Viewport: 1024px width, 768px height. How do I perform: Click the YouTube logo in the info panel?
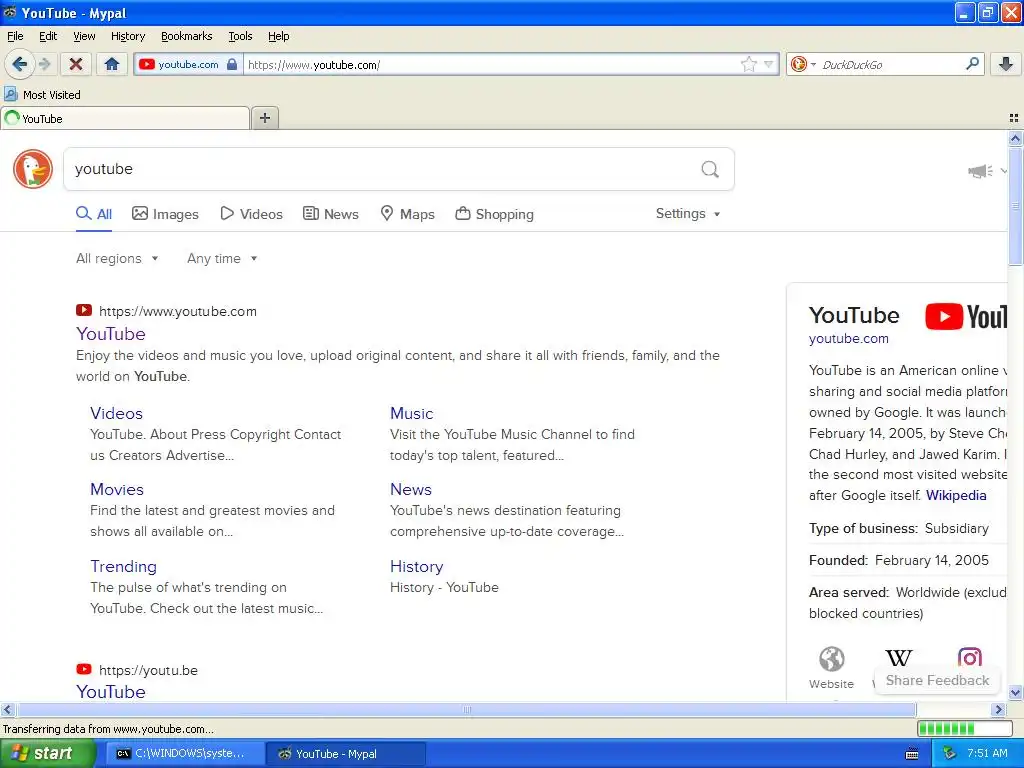pos(966,317)
